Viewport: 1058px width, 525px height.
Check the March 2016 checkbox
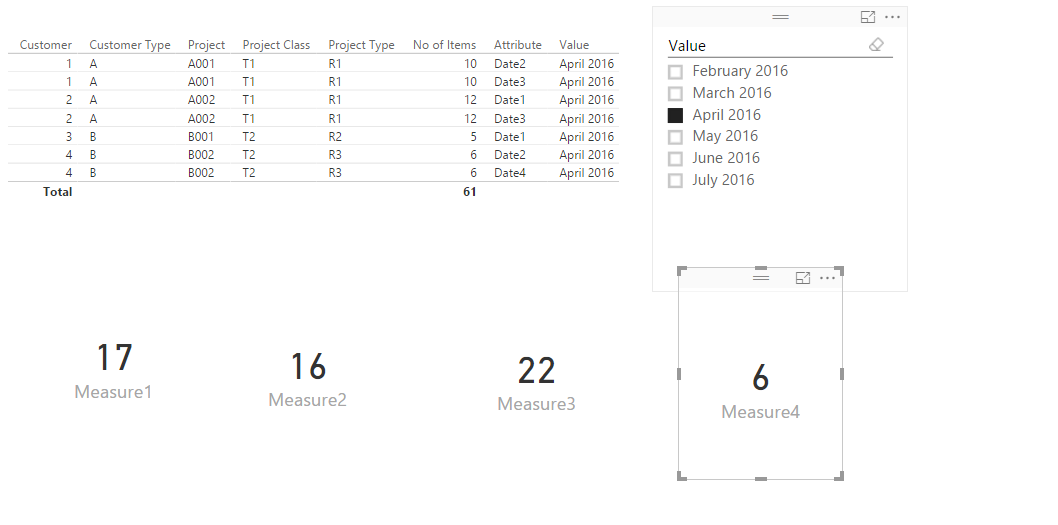tap(675, 93)
